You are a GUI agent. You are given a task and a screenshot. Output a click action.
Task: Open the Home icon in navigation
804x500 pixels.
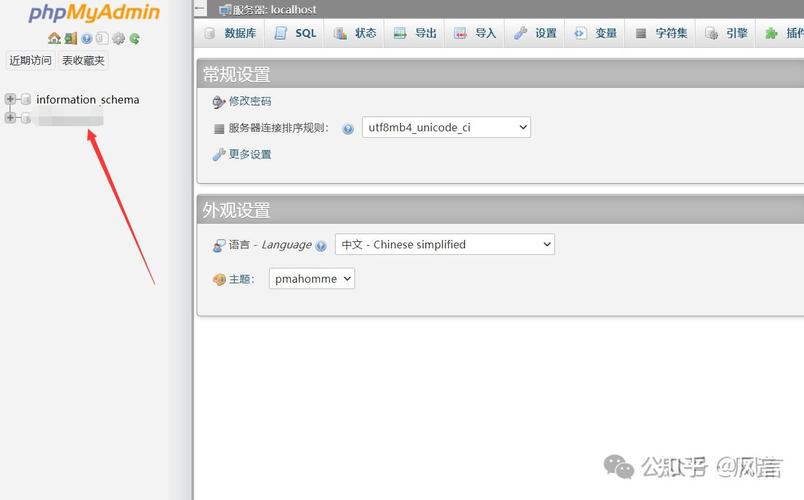tap(54, 38)
